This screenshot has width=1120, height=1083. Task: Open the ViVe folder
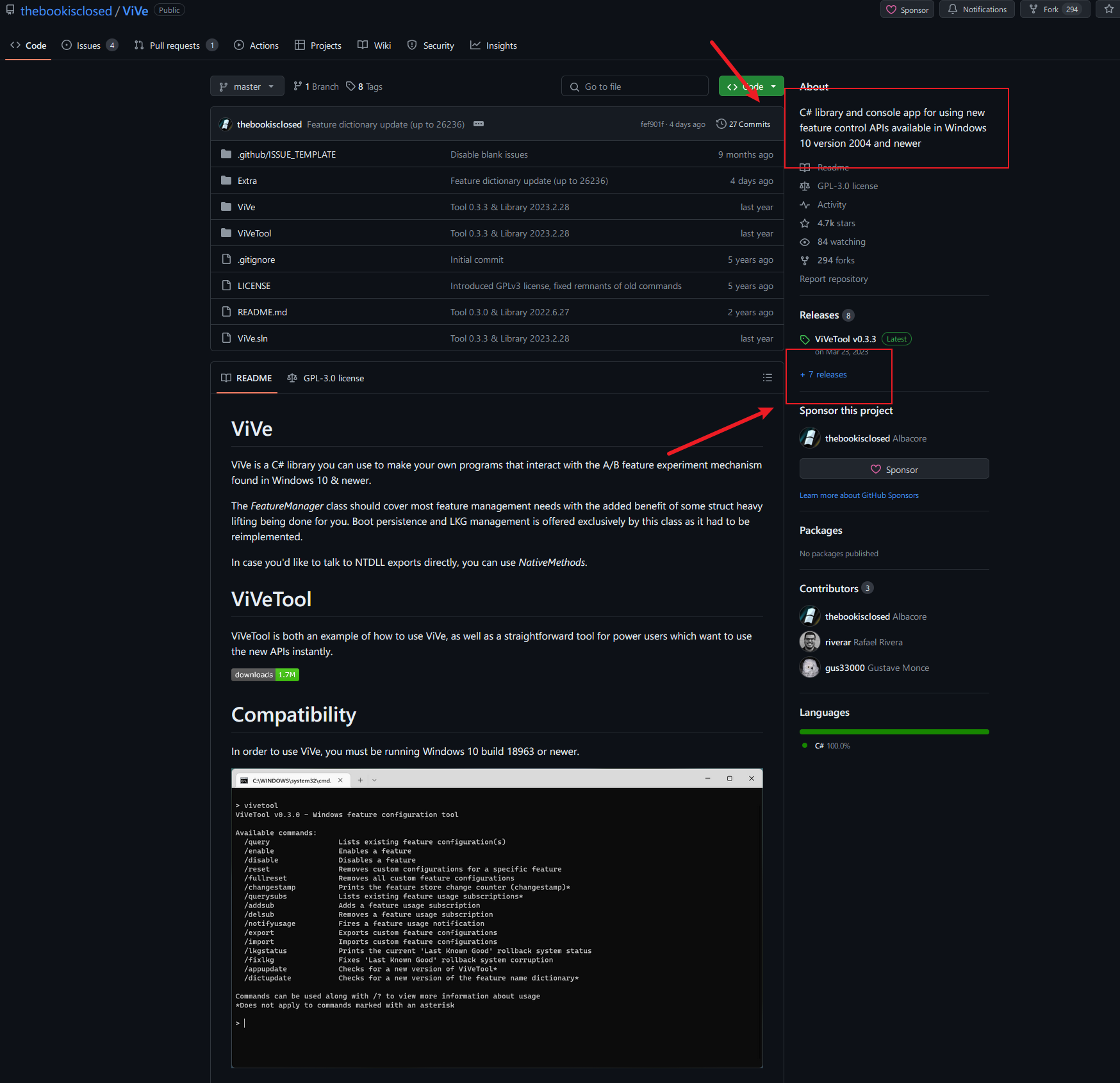pyautogui.click(x=246, y=207)
